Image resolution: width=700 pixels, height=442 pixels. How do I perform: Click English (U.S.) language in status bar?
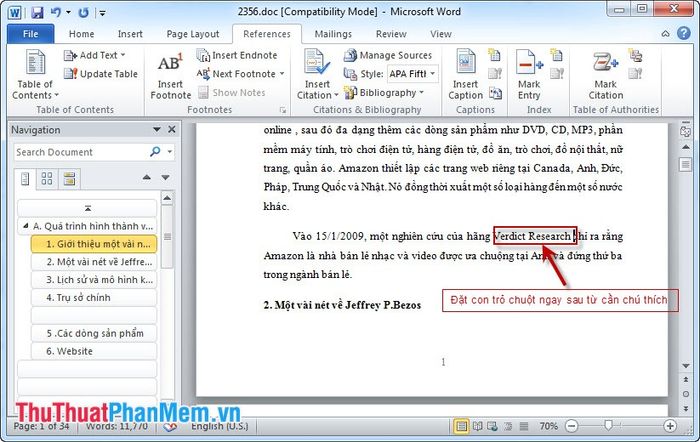pyautogui.click(x=220, y=426)
